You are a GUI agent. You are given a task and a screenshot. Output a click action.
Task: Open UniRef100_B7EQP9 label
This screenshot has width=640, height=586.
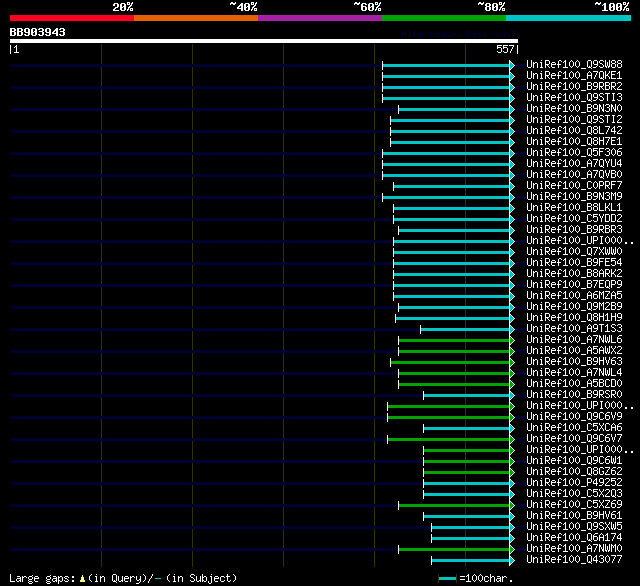[x=574, y=285]
